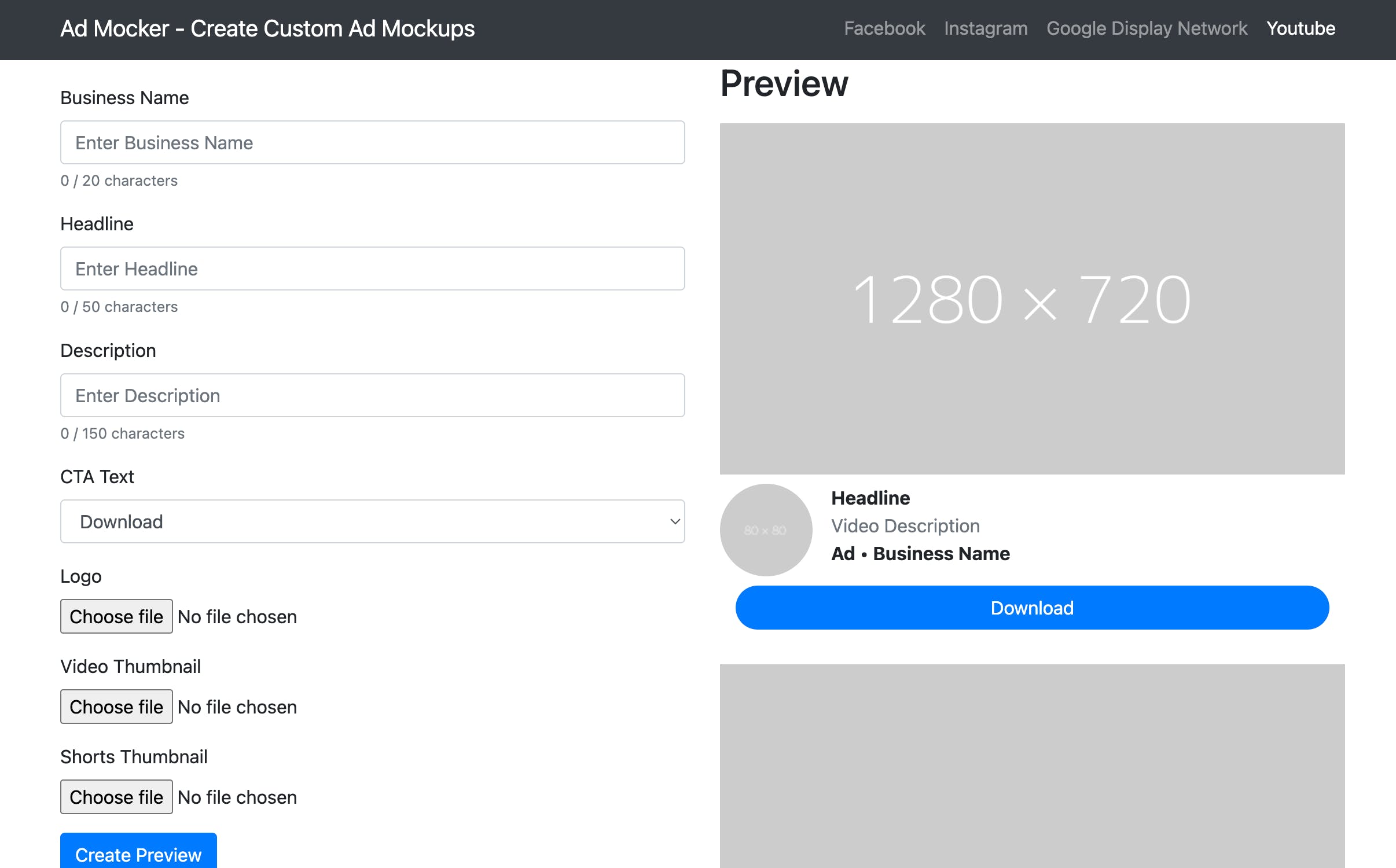Click the bold Headline text in preview
The height and width of the screenshot is (868, 1396).
[870, 498]
